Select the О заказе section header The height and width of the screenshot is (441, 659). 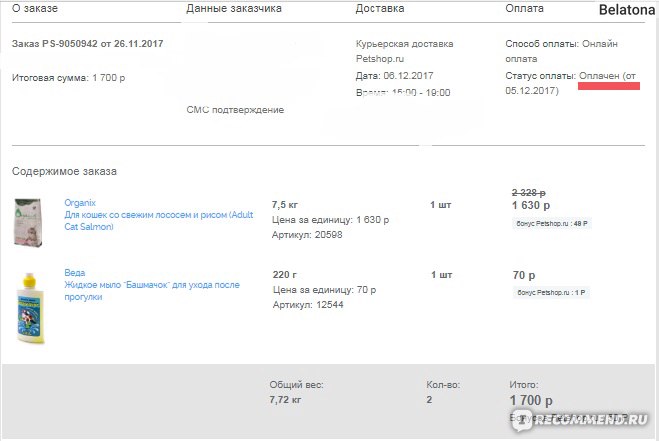tap(34, 8)
